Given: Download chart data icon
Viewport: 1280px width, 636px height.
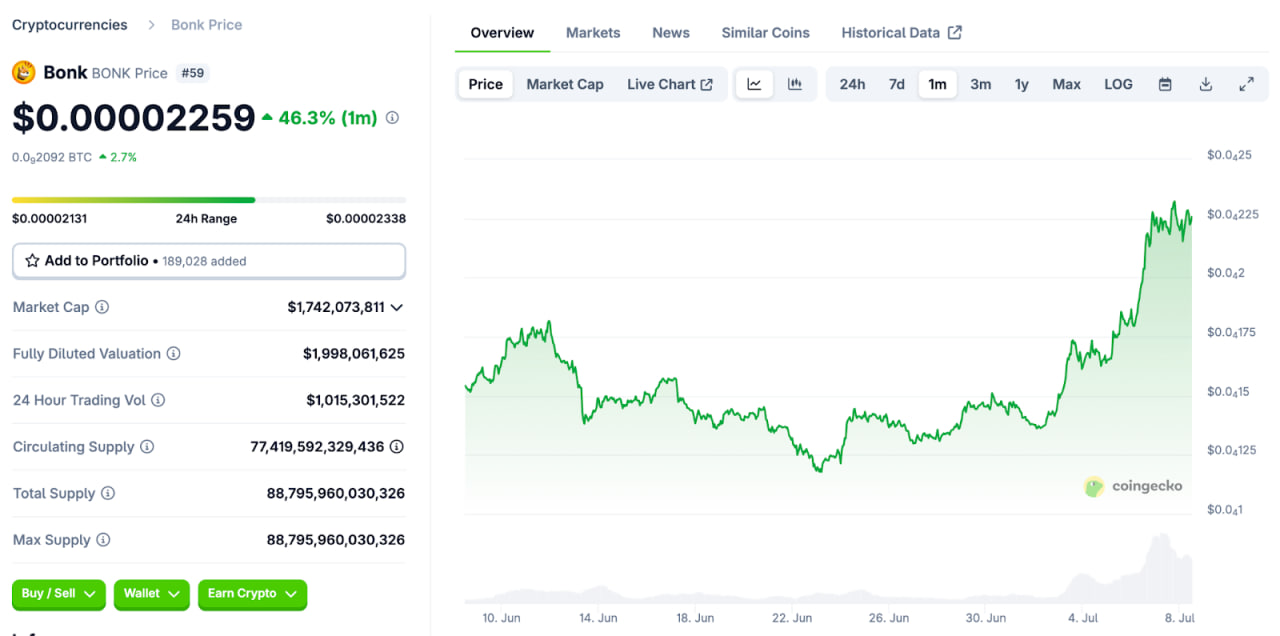Looking at the screenshot, I should [1206, 85].
